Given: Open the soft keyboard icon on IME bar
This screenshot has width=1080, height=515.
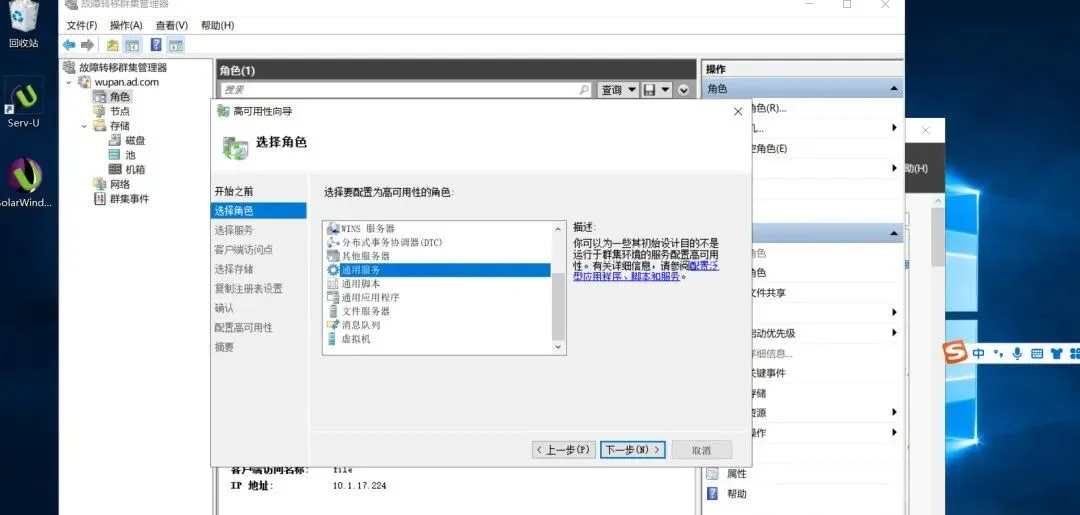Looking at the screenshot, I should tap(1037, 354).
